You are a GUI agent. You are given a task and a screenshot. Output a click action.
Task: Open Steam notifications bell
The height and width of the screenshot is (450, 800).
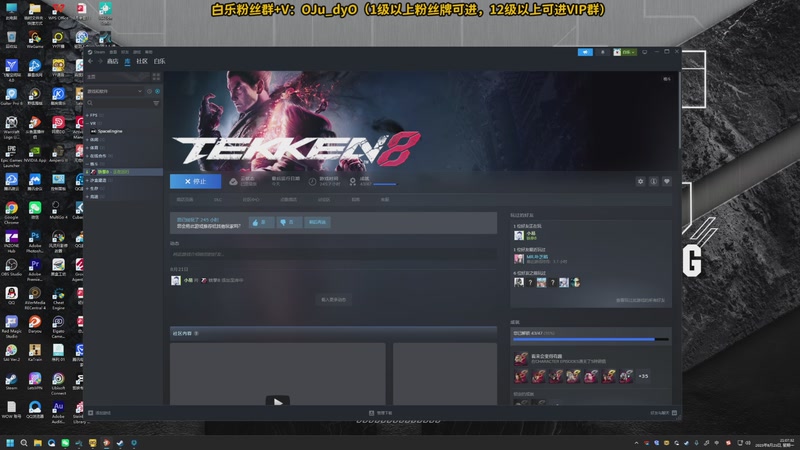pos(603,52)
